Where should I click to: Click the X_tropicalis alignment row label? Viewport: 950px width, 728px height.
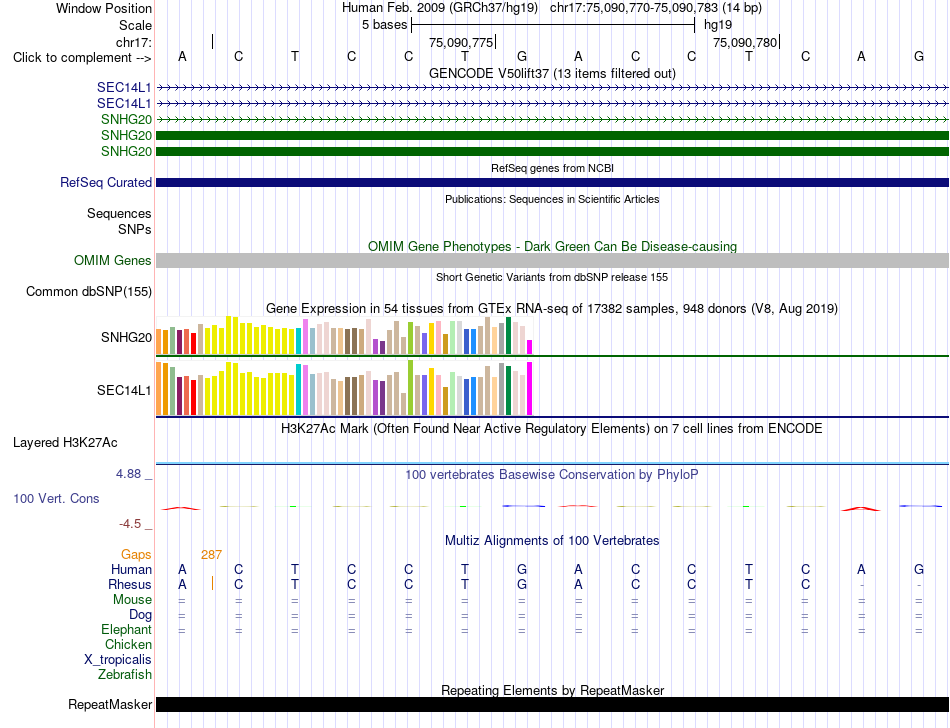pos(118,660)
